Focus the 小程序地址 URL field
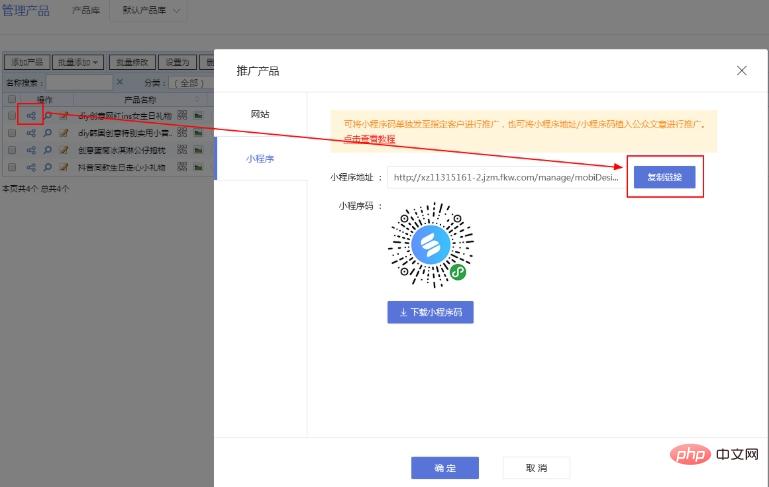This screenshot has height=487, width=769. pyautogui.click(x=506, y=177)
